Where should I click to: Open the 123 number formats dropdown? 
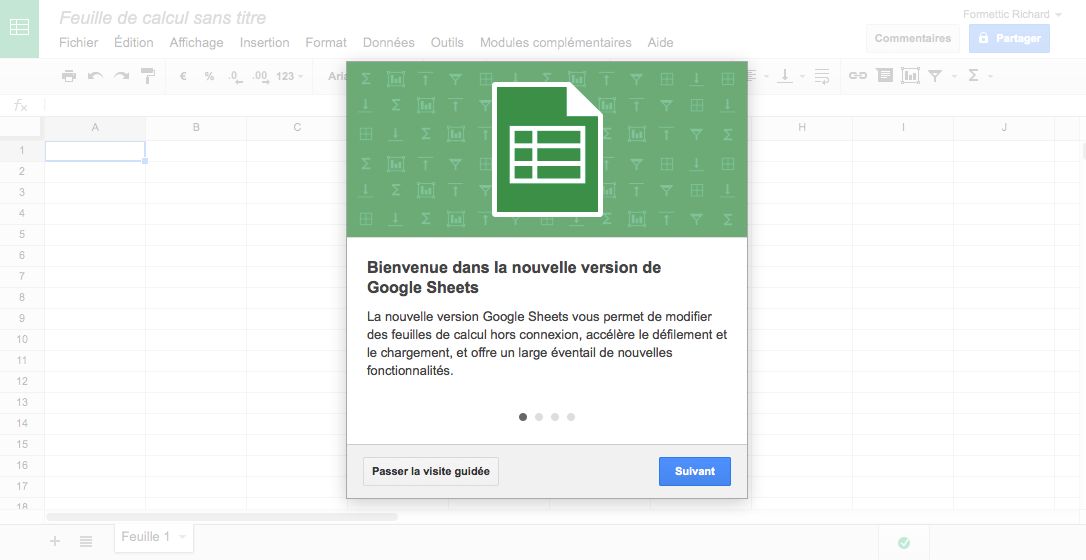[290, 76]
